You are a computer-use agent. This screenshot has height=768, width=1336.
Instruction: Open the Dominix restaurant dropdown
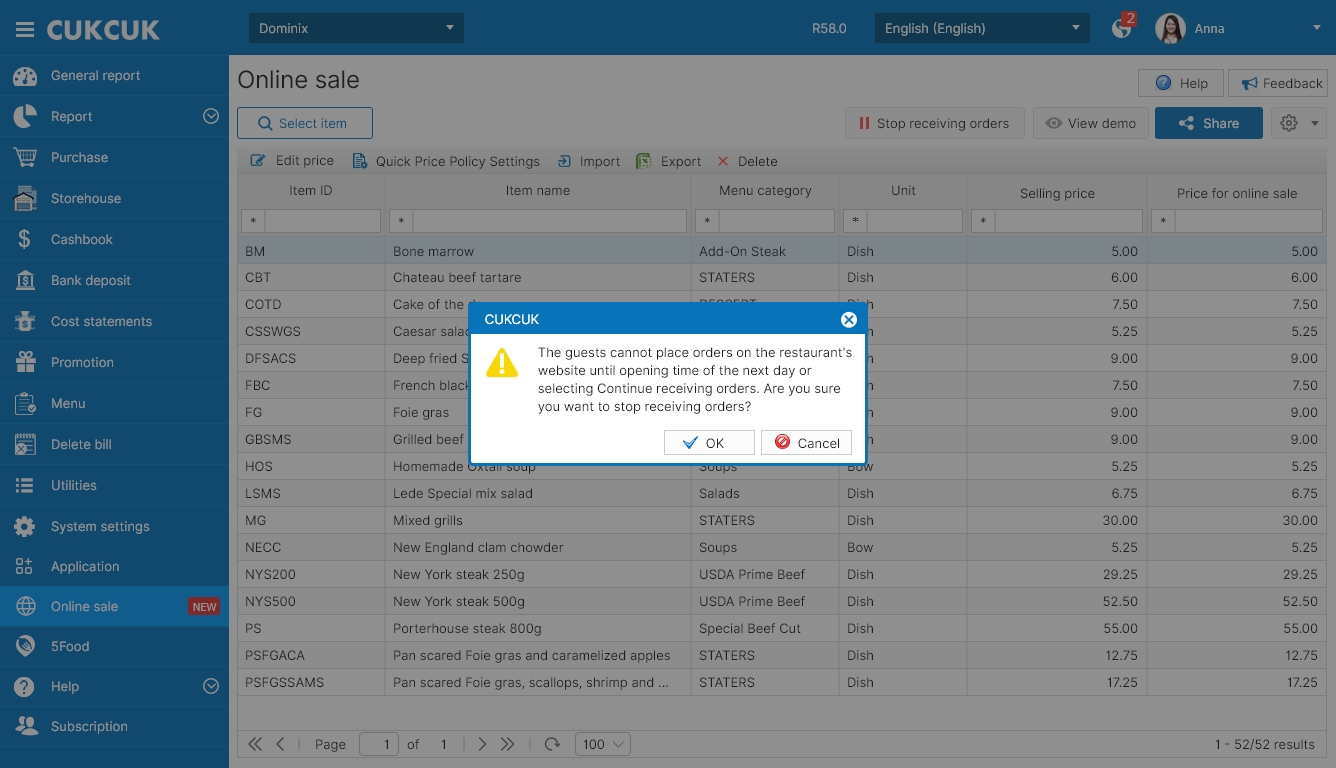point(356,28)
